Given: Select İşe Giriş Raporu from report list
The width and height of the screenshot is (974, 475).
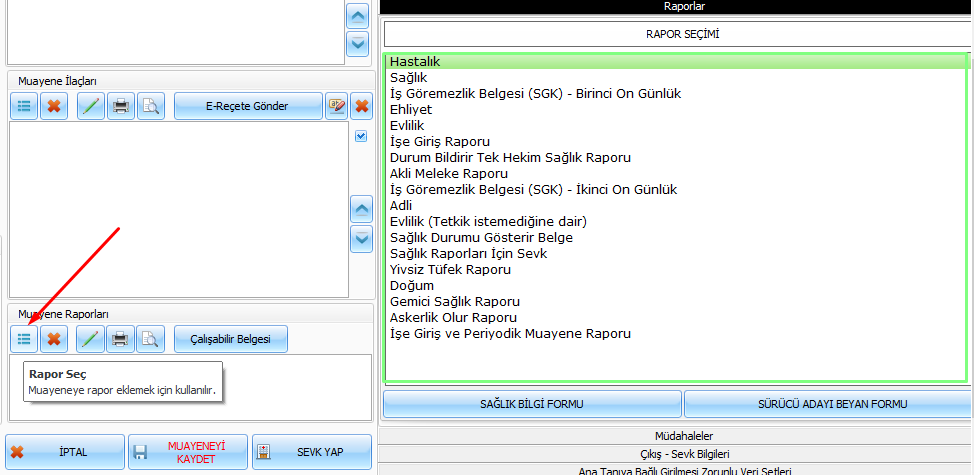Looking at the screenshot, I should 439,142.
